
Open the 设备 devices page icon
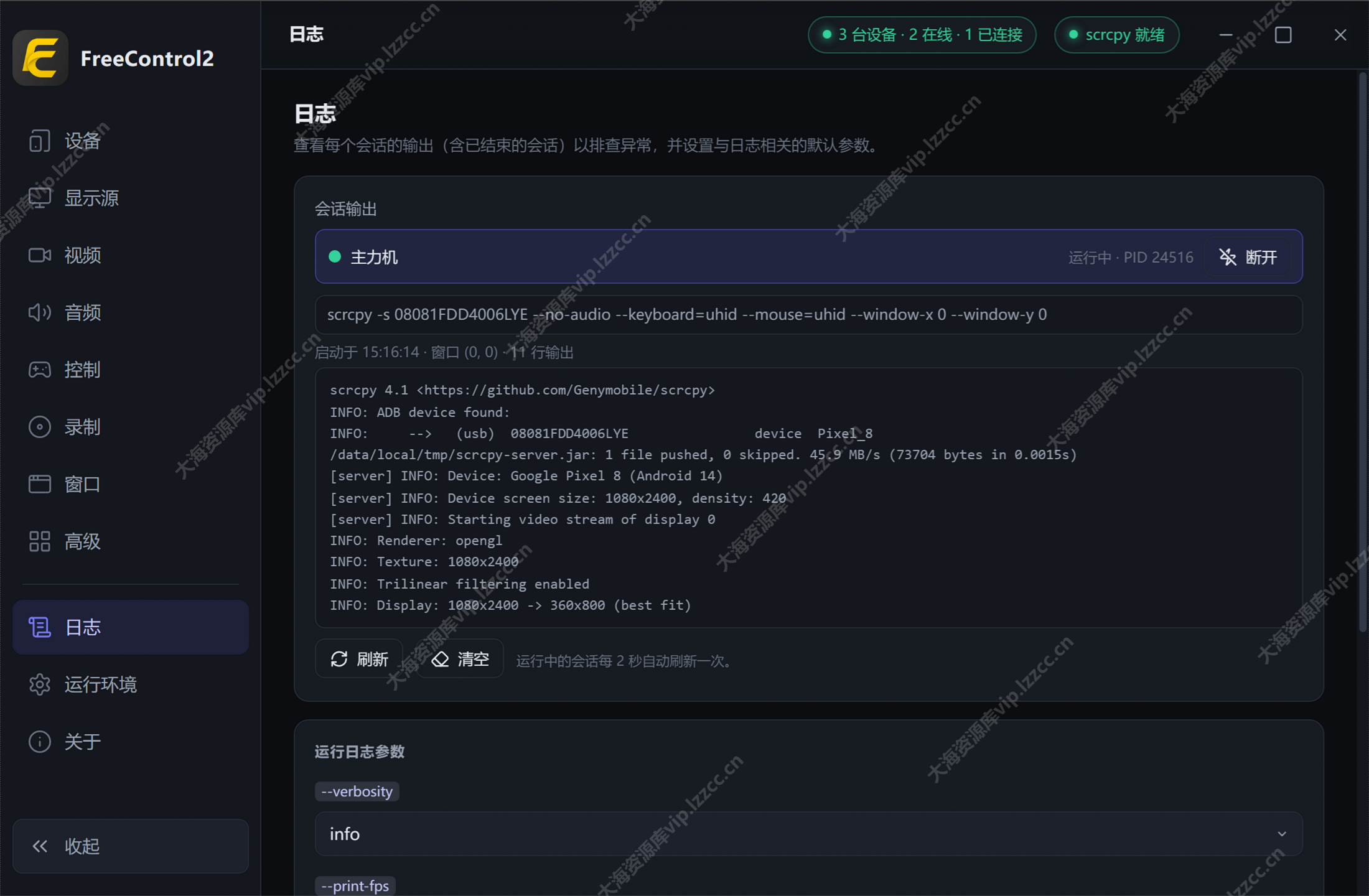(x=39, y=141)
